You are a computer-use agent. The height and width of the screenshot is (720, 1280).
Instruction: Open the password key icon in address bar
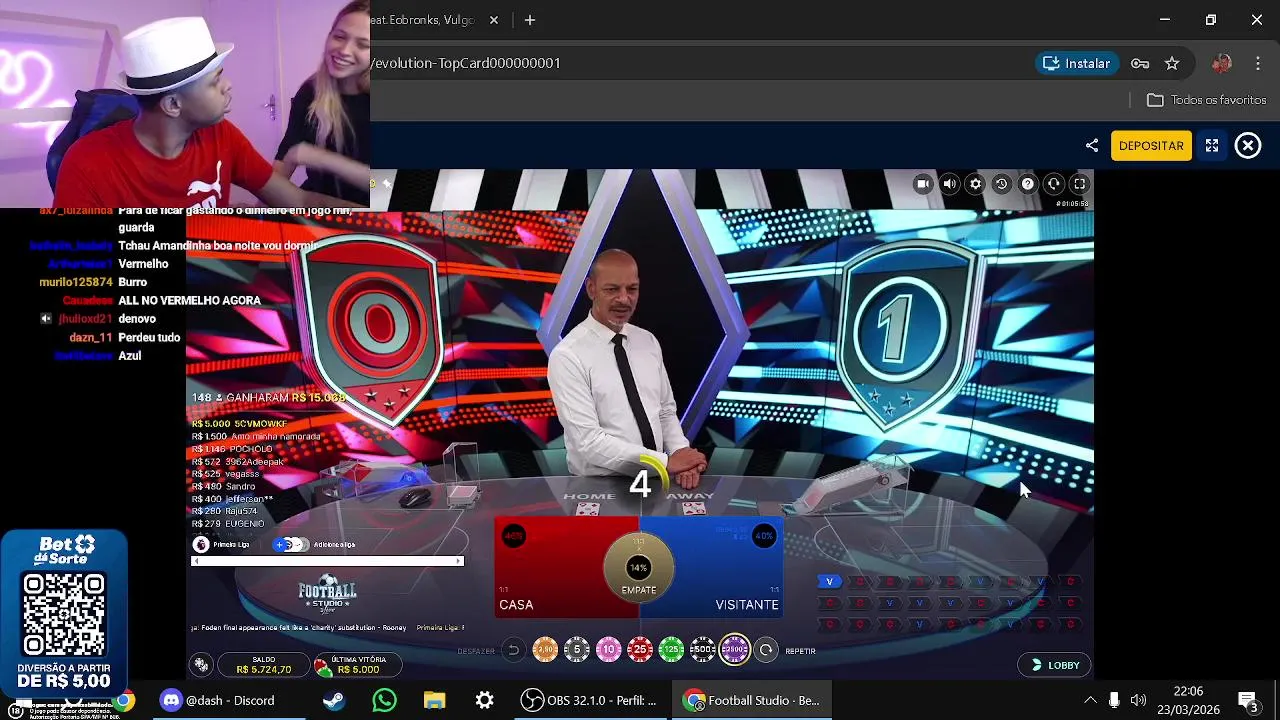[1140, 63]
